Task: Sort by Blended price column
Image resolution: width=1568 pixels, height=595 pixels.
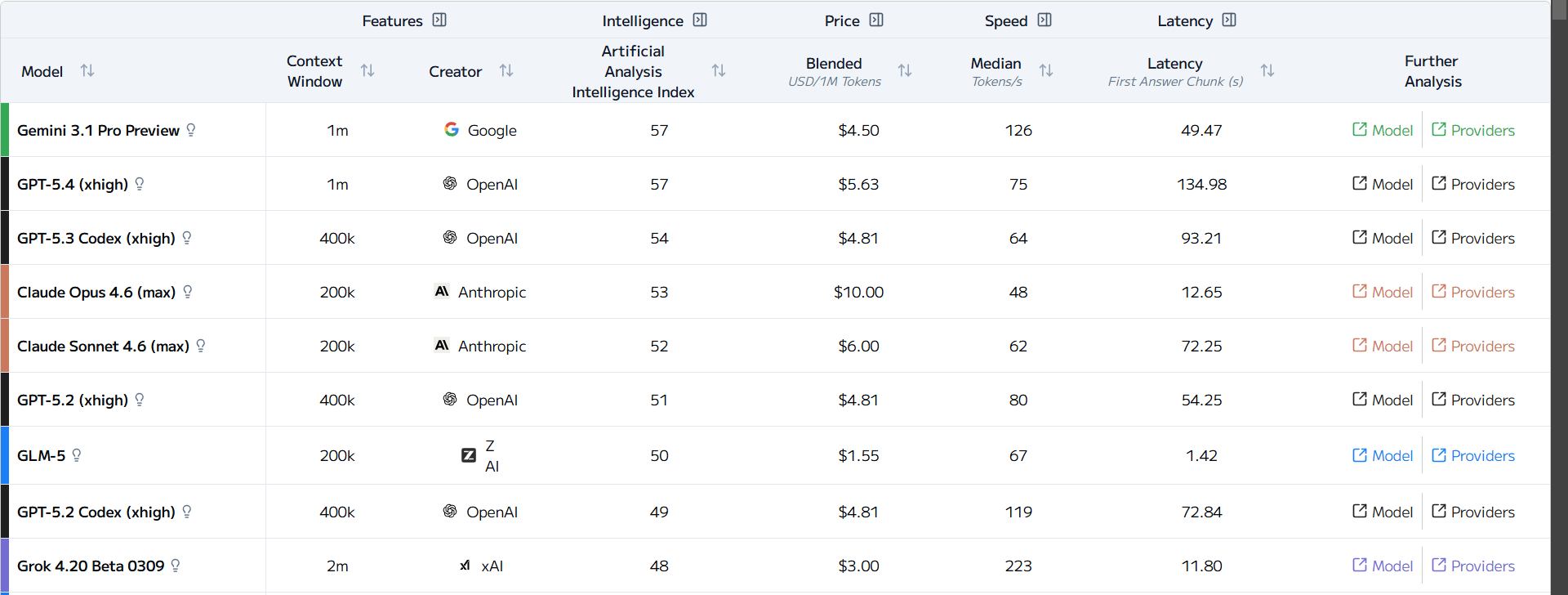Action: click(905, 71)
